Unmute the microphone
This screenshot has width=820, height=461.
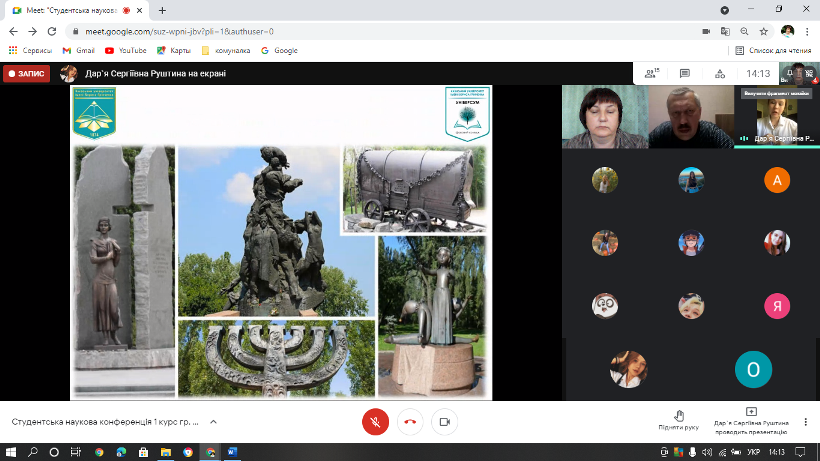pyautogui.click(x=375, y=422)
